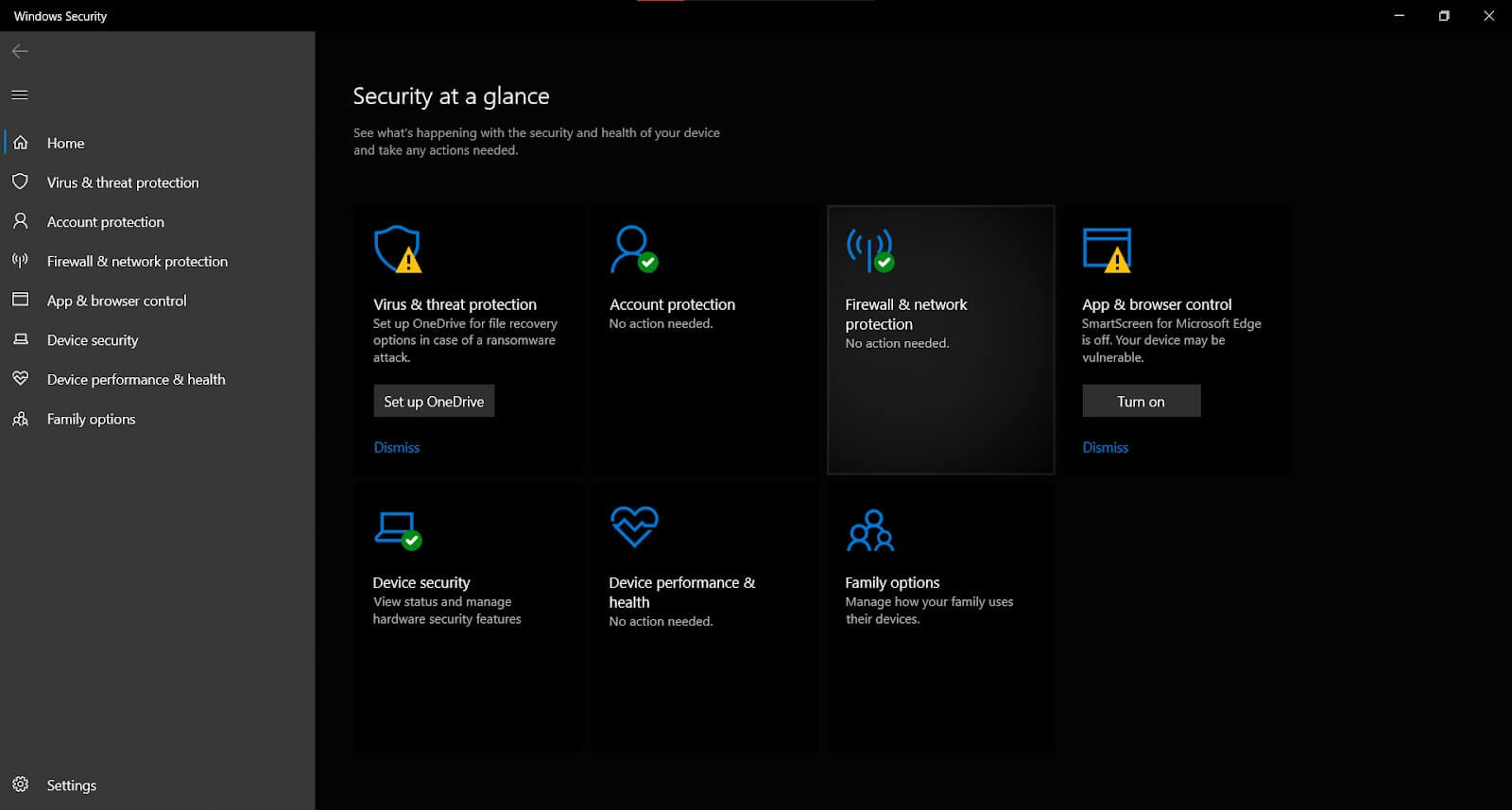Close the Windows Security window
This screenshot has height=810, width=1512.
pyautogui.click(x=1489, y=16)
